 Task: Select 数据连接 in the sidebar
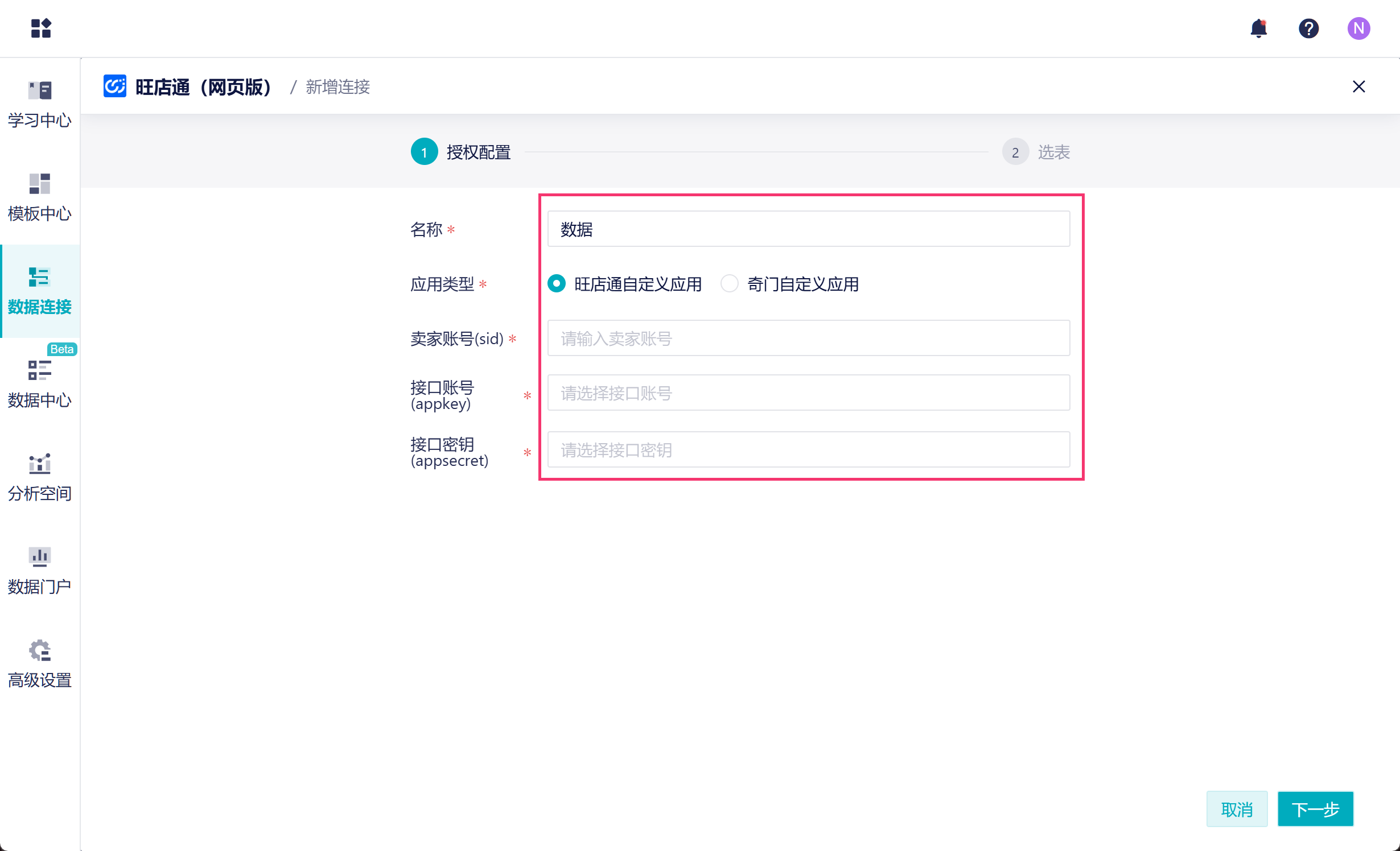click(x=40, y=291)
